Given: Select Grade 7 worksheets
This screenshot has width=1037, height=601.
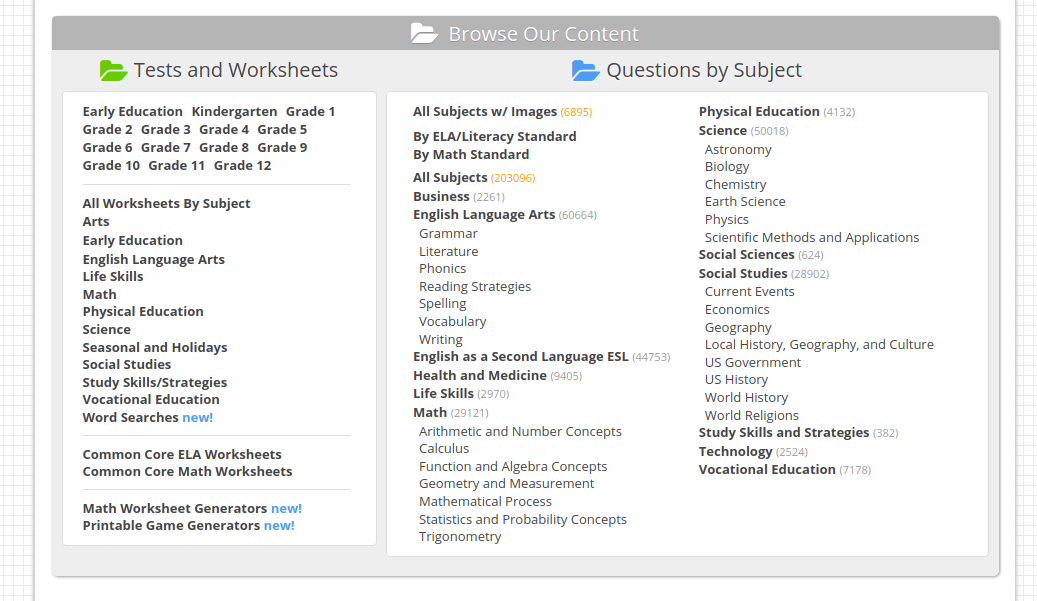Looking at the screenshot, I should [x=166, y=148].
